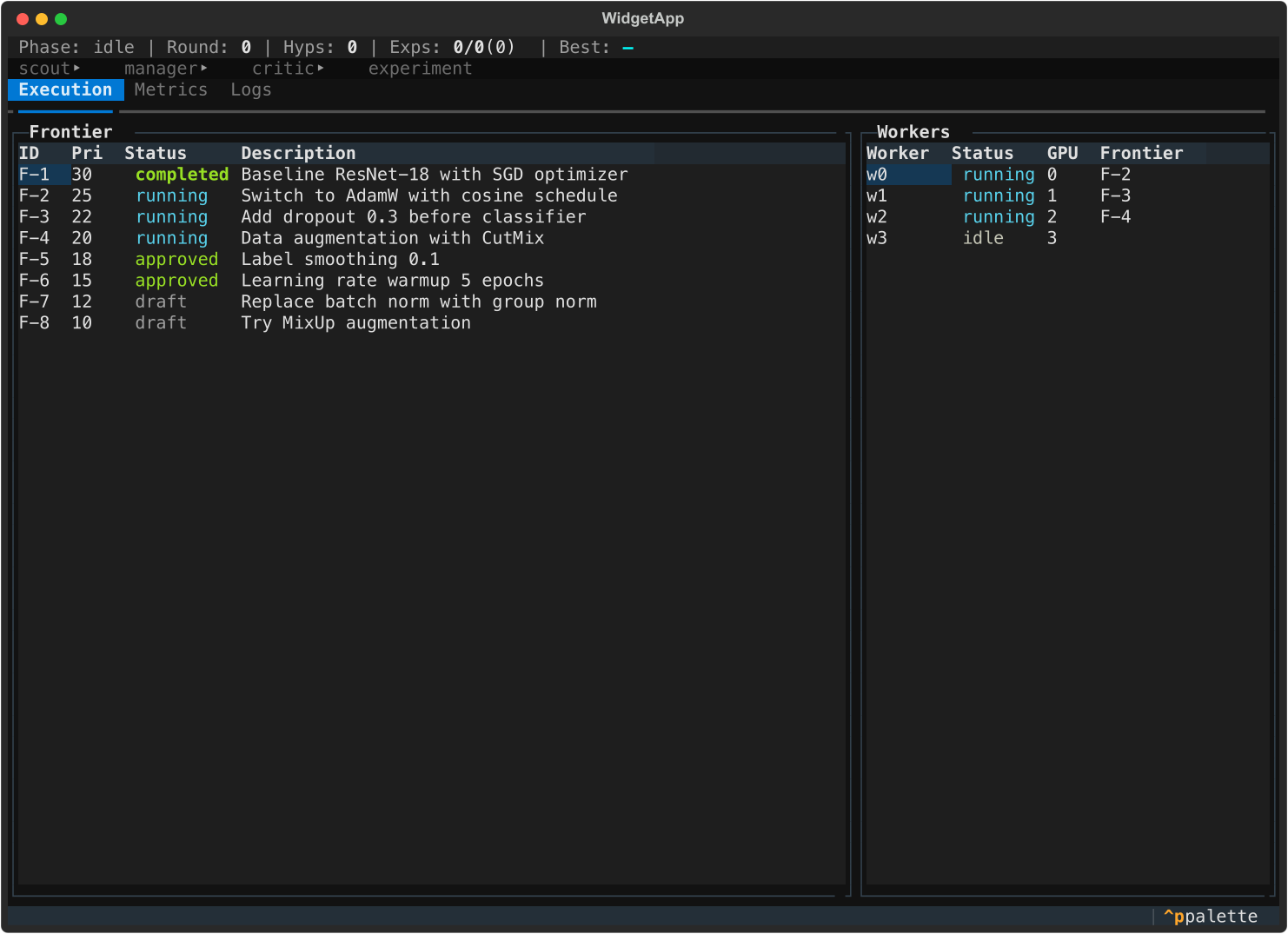Click the Workers table Frontier header
This screenshot has height=934, width=1288.
(1141, 153)
